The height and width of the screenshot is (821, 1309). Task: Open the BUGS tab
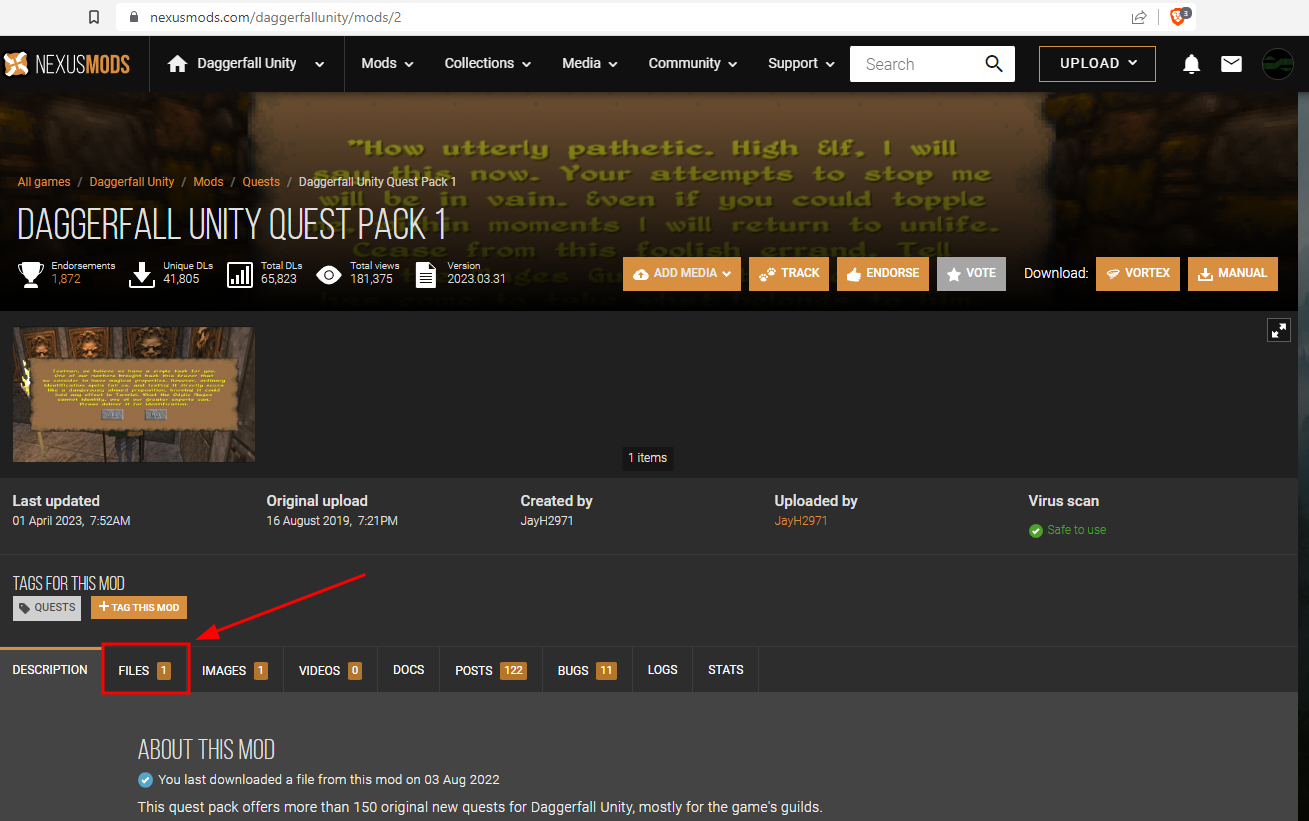tap(587, 670)
